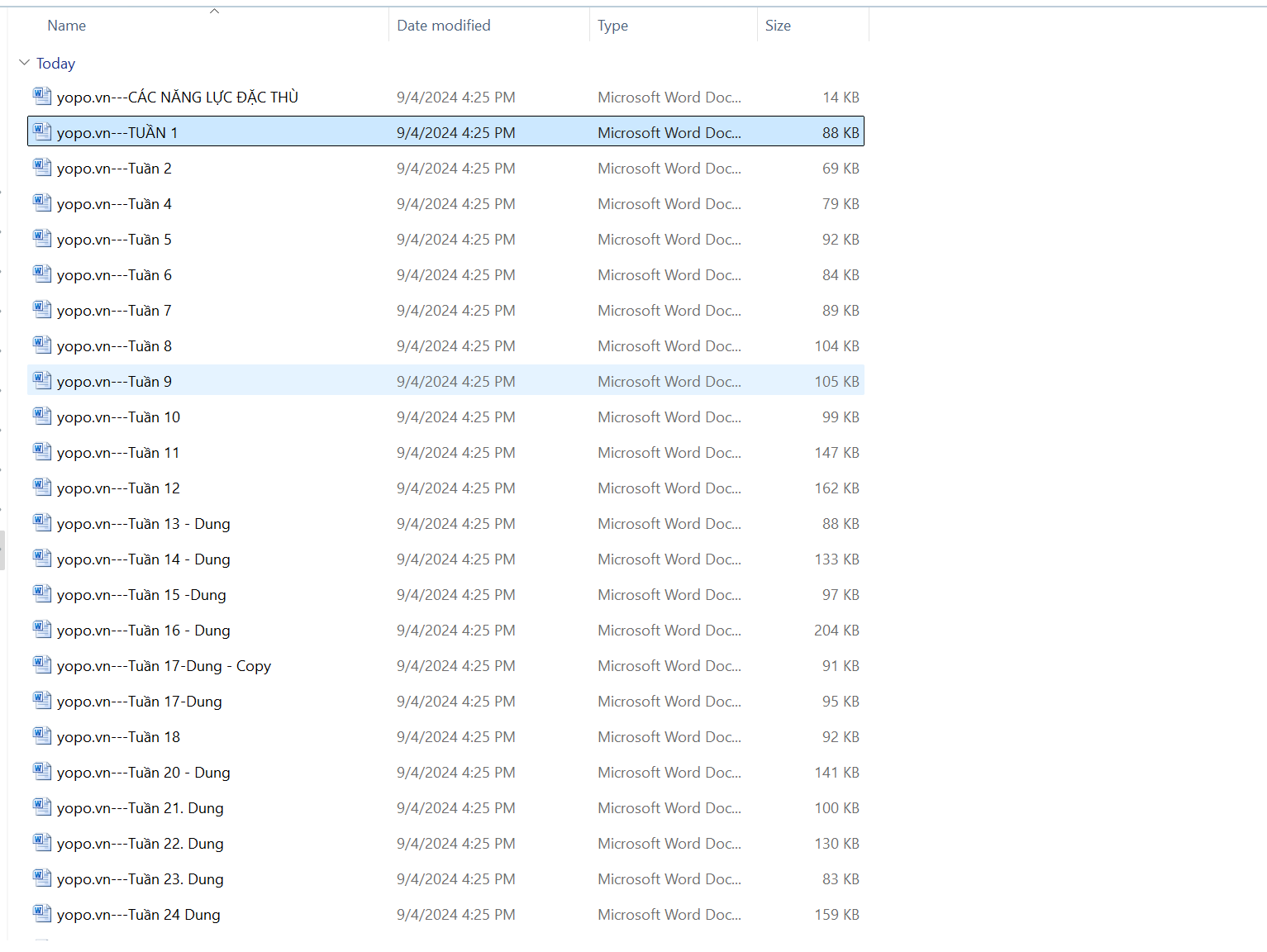Click Word icon beside yopo.vn---Tuần 10
This screenshot has height=952, width=1267.
(42, 416)
